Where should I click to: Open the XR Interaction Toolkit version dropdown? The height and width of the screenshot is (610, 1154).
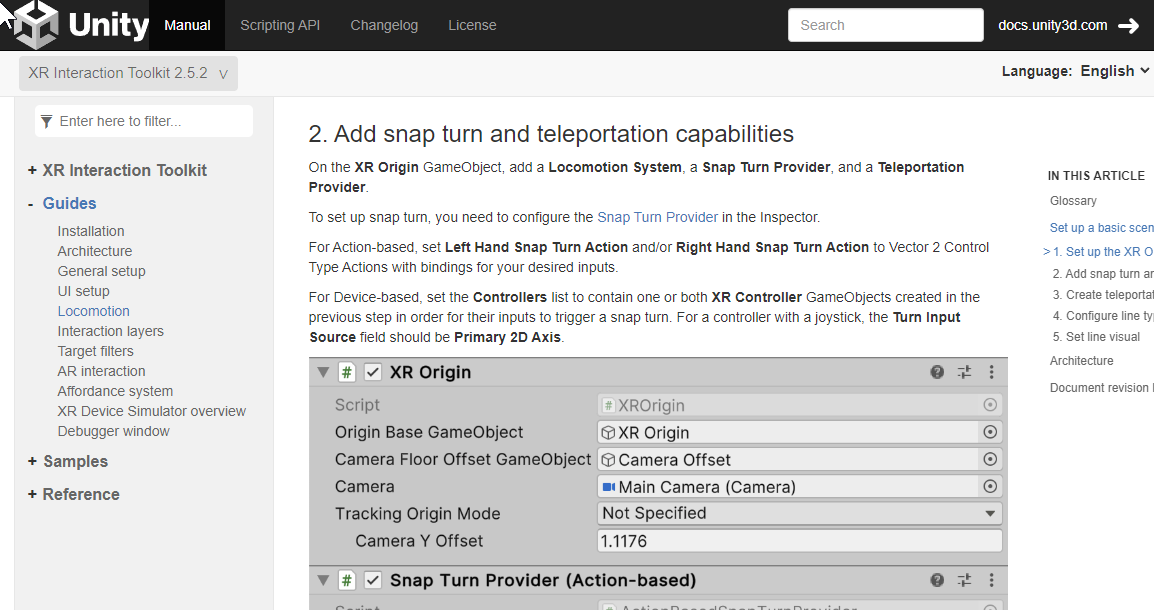tap(128, 73)
